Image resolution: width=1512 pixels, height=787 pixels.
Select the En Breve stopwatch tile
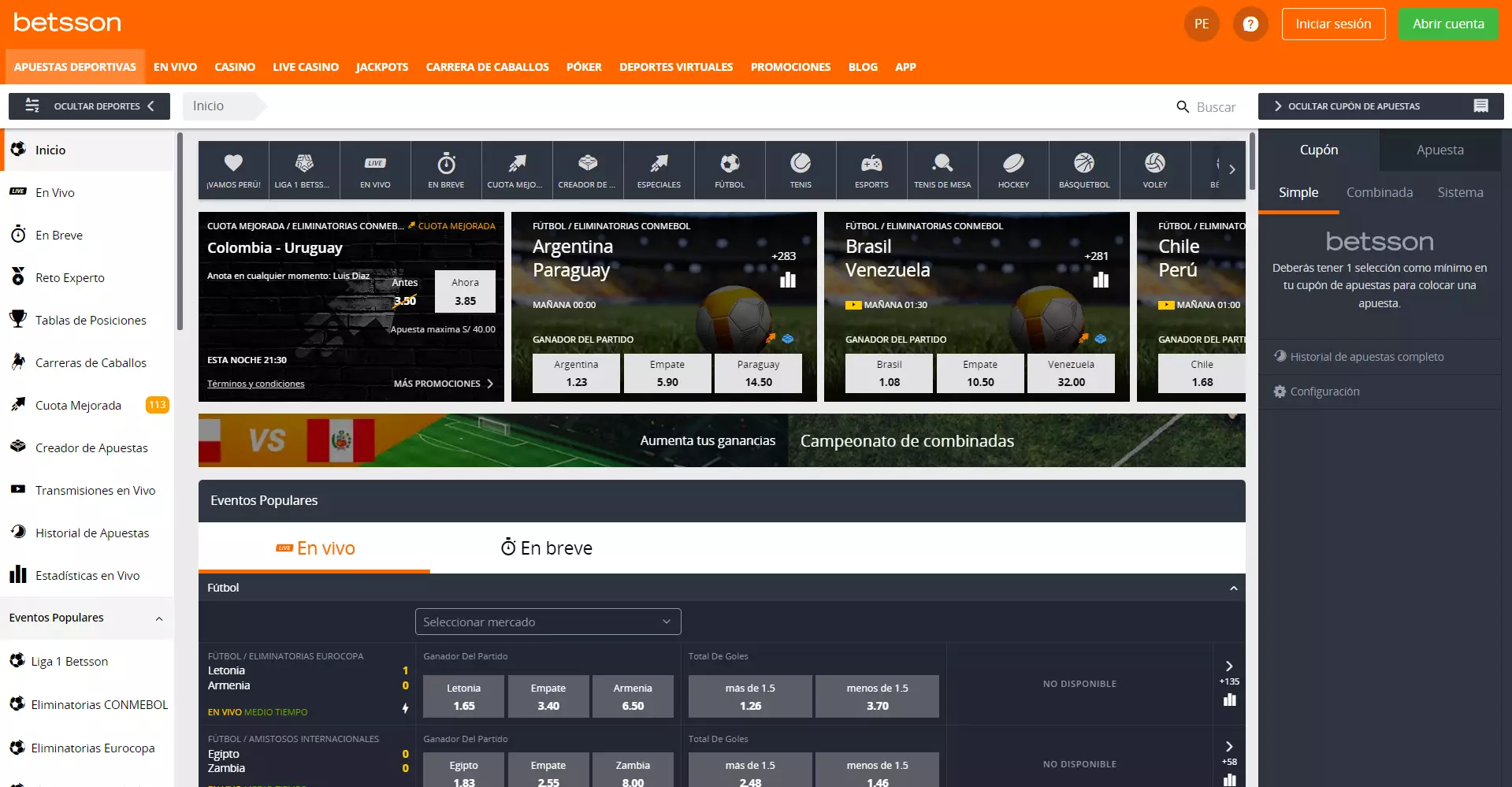[446, 169]
